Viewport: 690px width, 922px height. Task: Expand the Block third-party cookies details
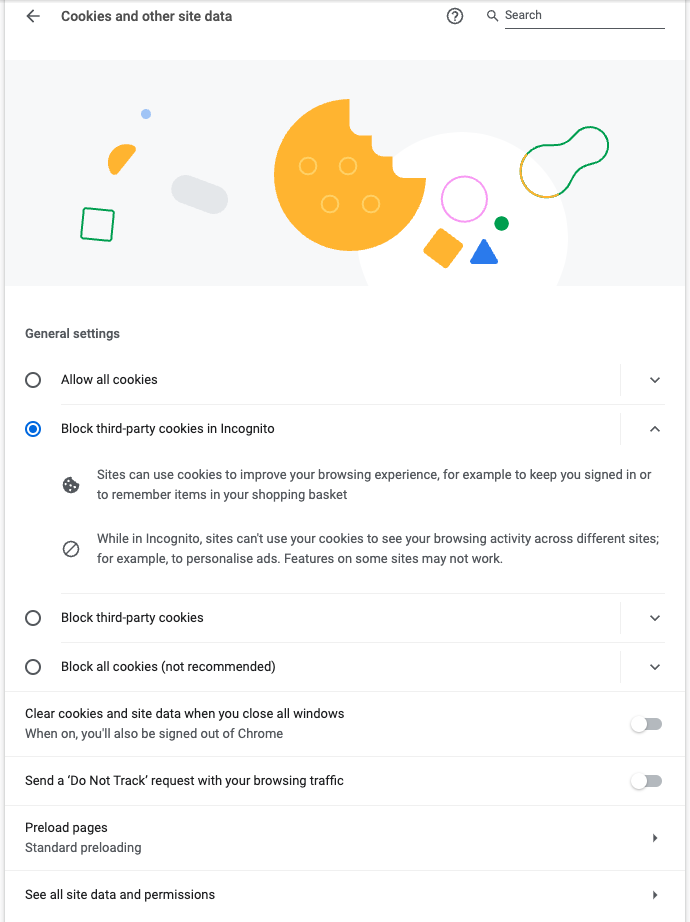point(655,618)
